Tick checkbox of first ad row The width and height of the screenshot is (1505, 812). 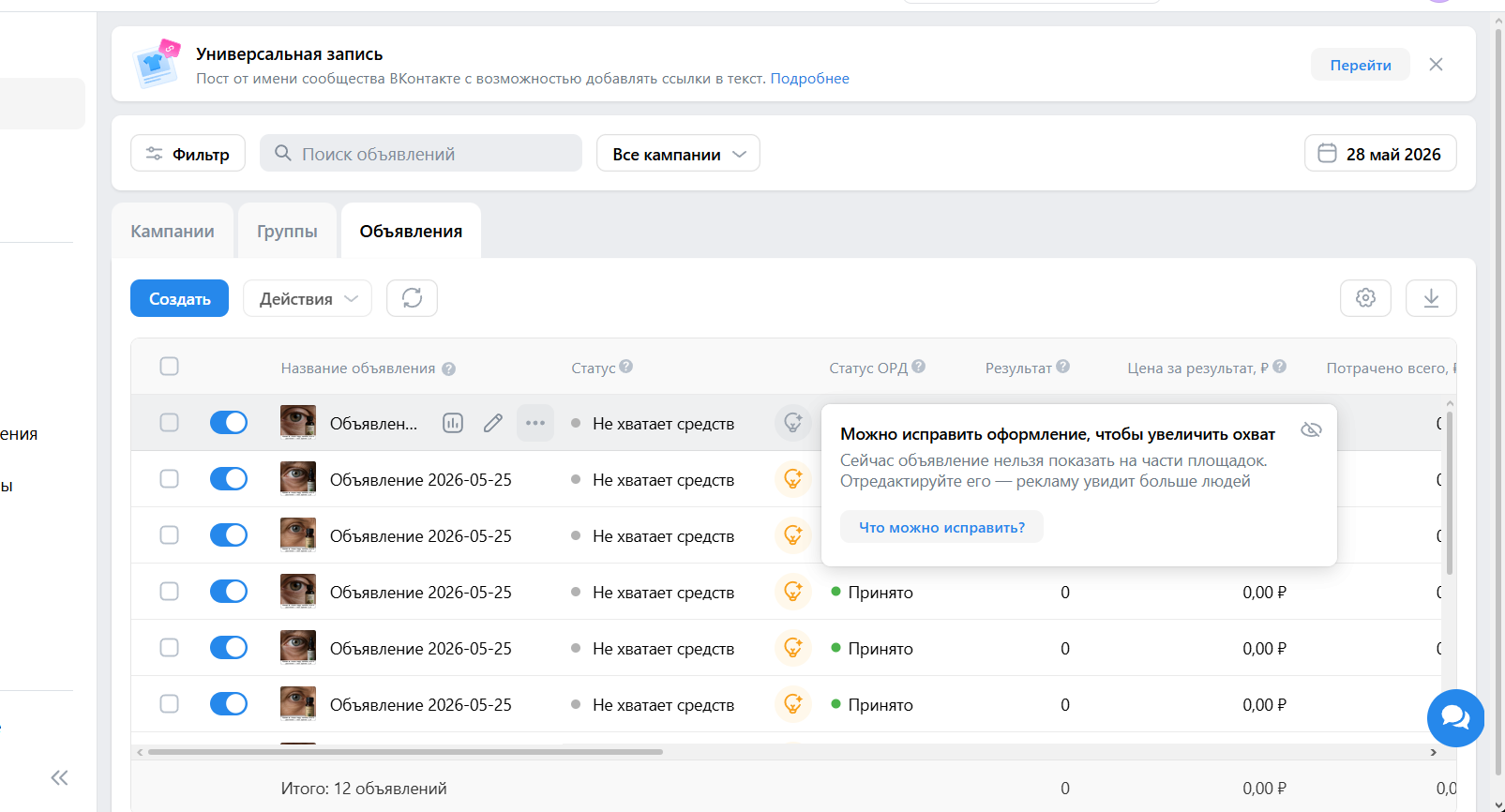click(169, 423)
